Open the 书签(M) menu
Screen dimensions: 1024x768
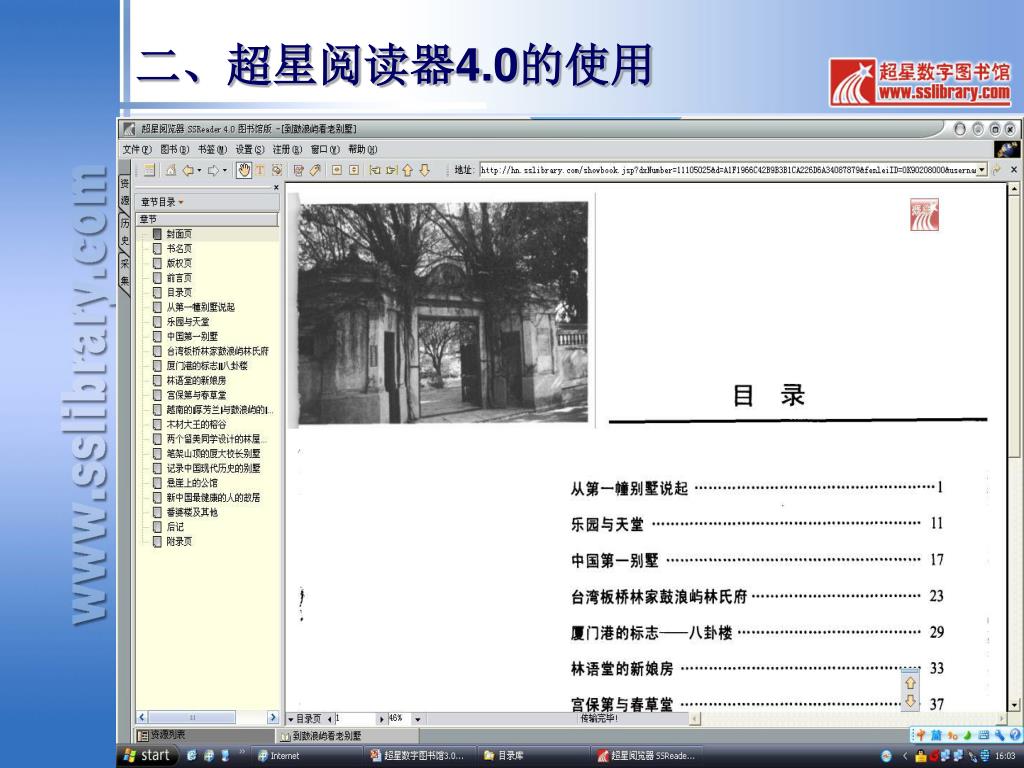(x=212, y=150)
